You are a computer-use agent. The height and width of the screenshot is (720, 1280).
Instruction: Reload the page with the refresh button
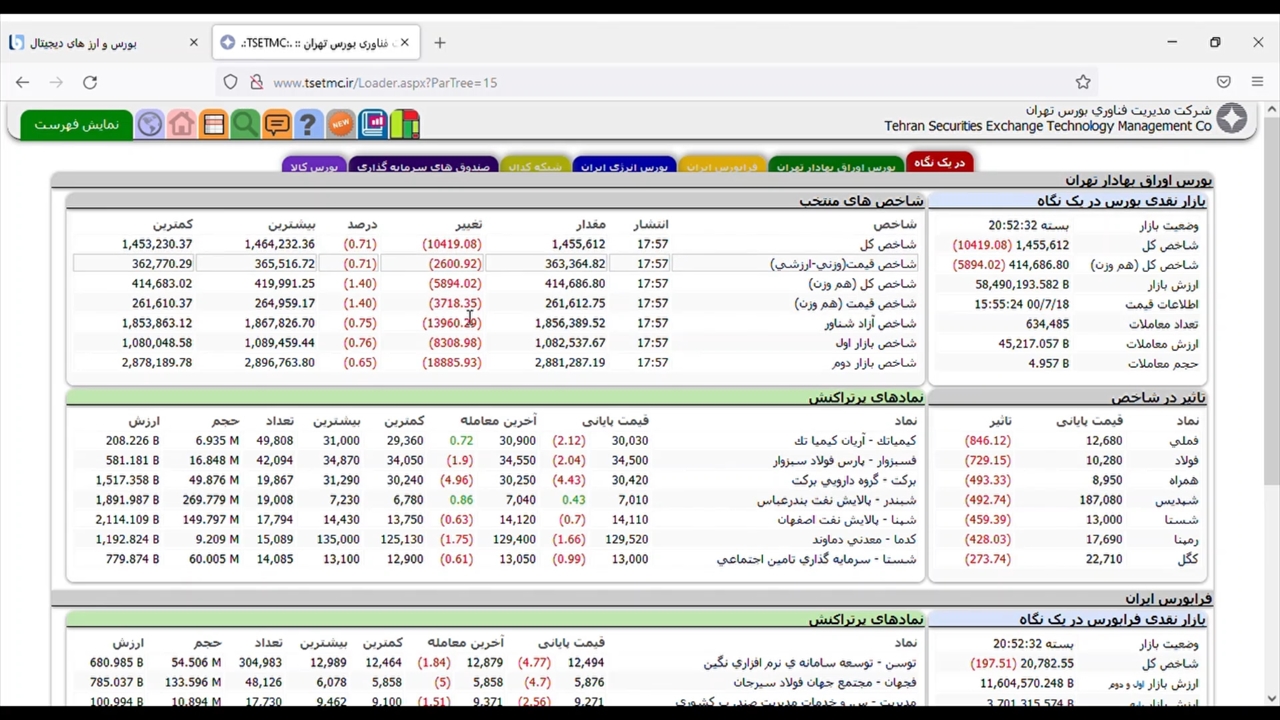click(x=90, y=83)
